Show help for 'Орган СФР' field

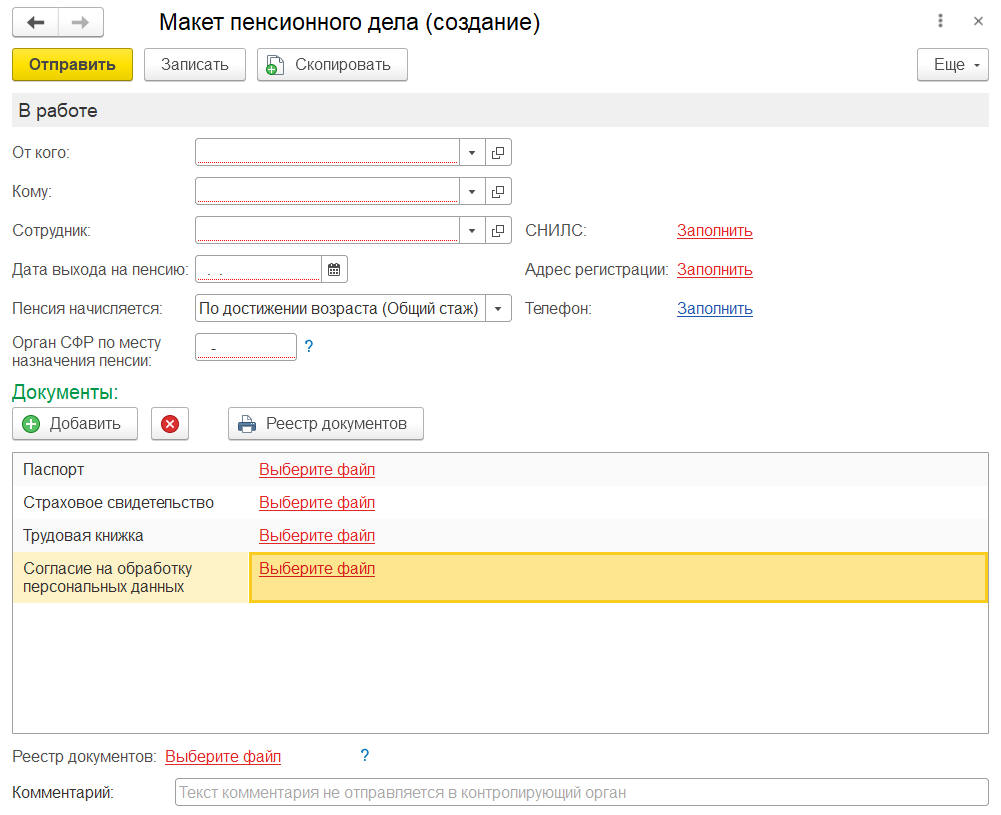[x=309, y=346]
